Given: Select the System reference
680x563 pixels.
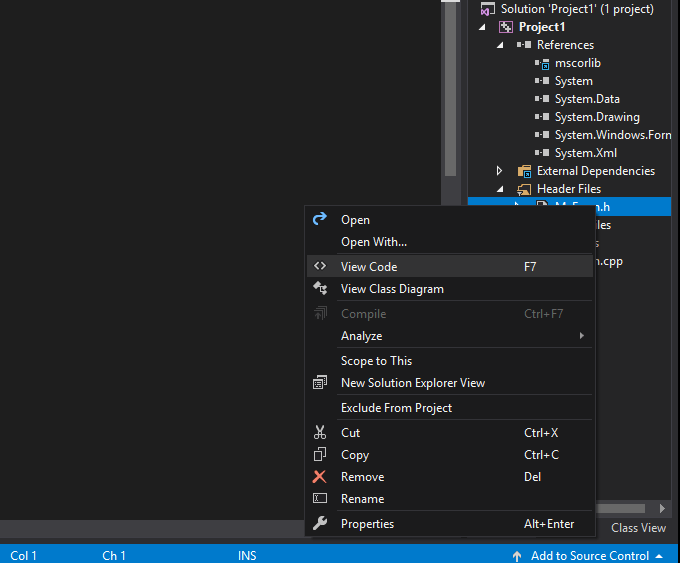Looking at the screenshot, I should pyautogui.click(x=573, y=81).
